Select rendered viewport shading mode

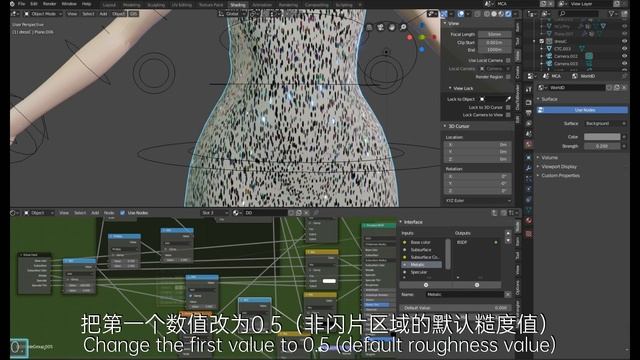coord(508,14)
